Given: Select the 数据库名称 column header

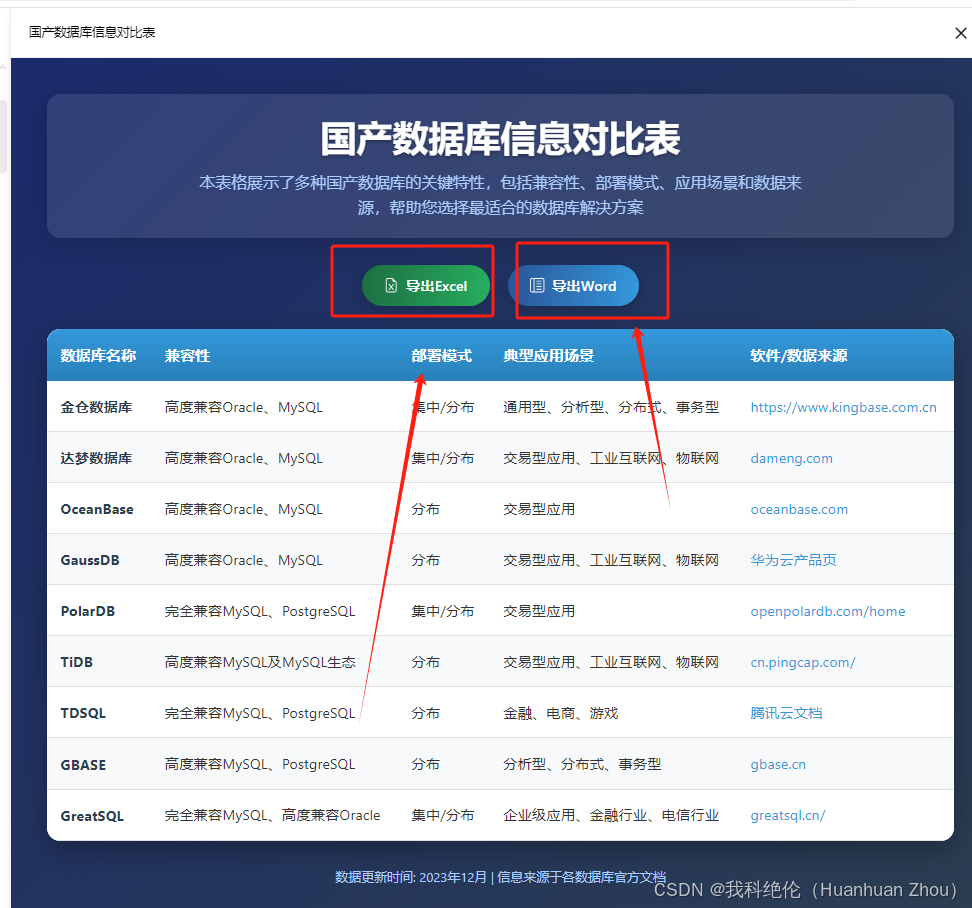Looking at the screenshot, I should [98, 356].
